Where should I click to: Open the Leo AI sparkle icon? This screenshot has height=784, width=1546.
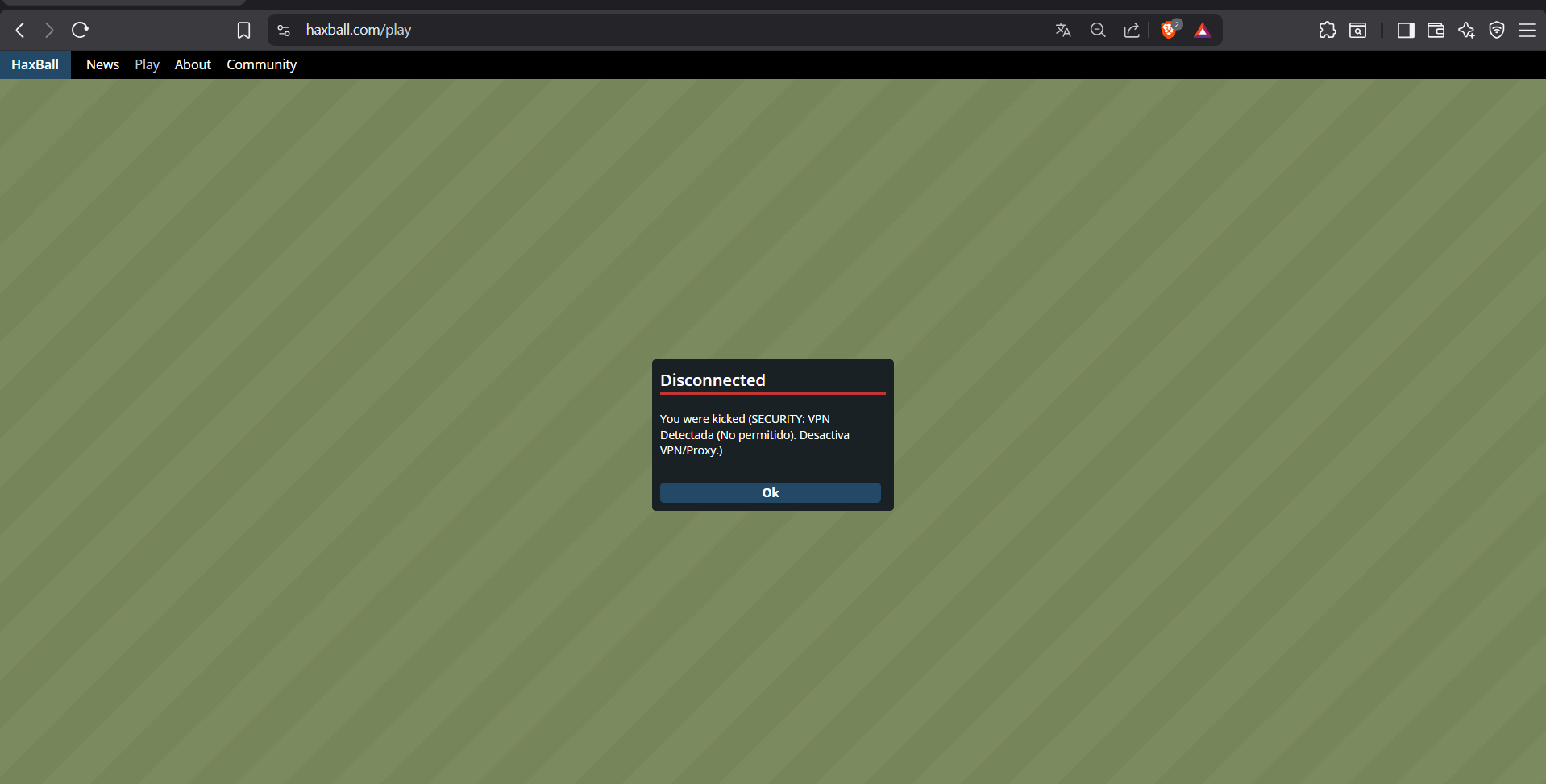1466,31
